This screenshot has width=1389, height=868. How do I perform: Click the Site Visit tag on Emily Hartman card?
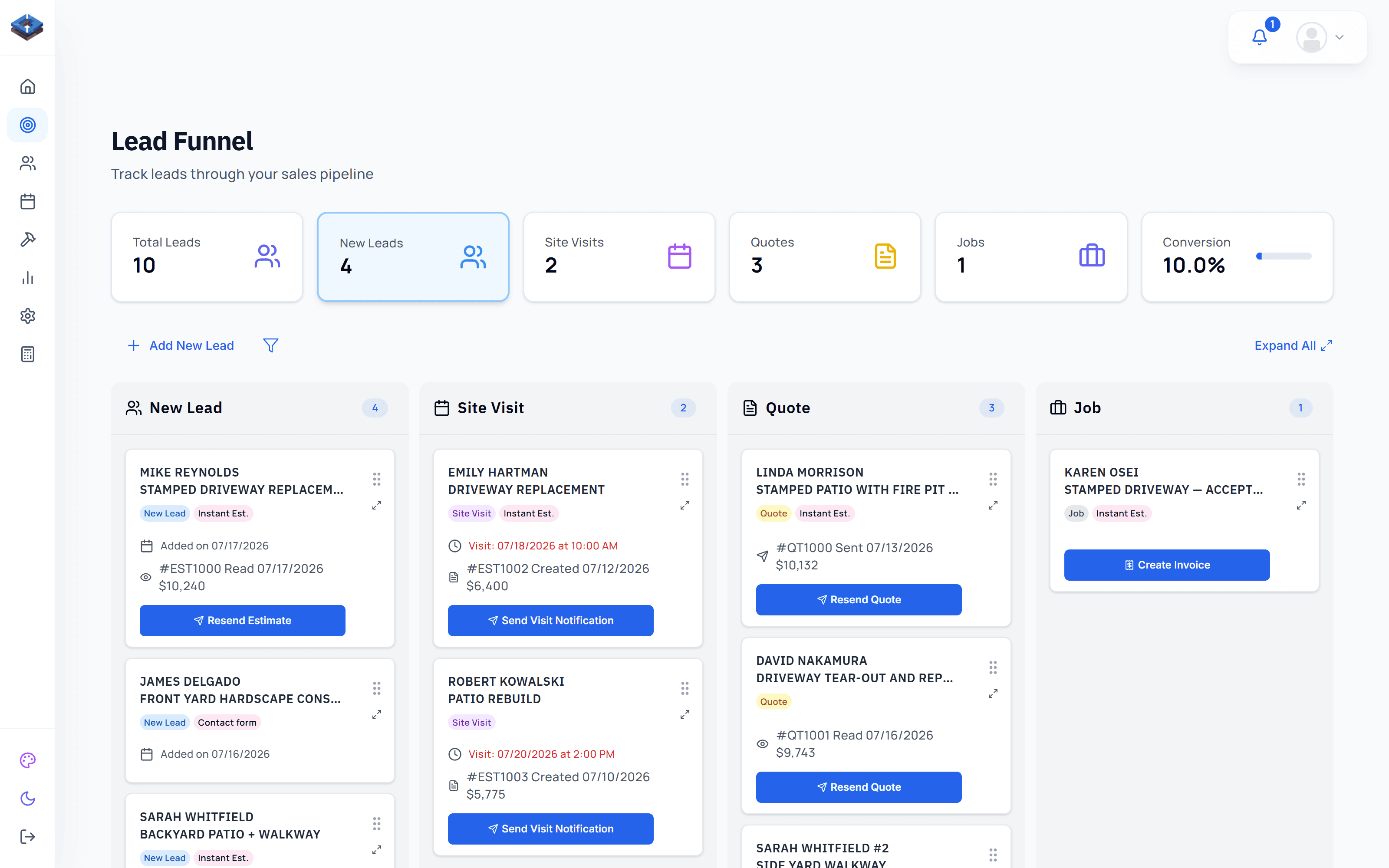point(471,513)
